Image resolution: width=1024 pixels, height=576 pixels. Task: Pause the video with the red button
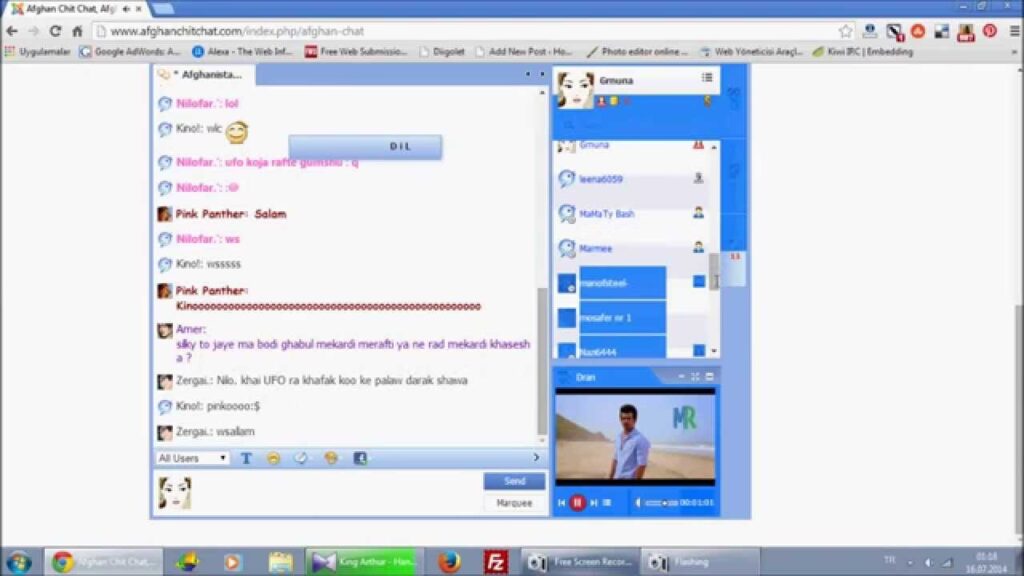point(577,503)
